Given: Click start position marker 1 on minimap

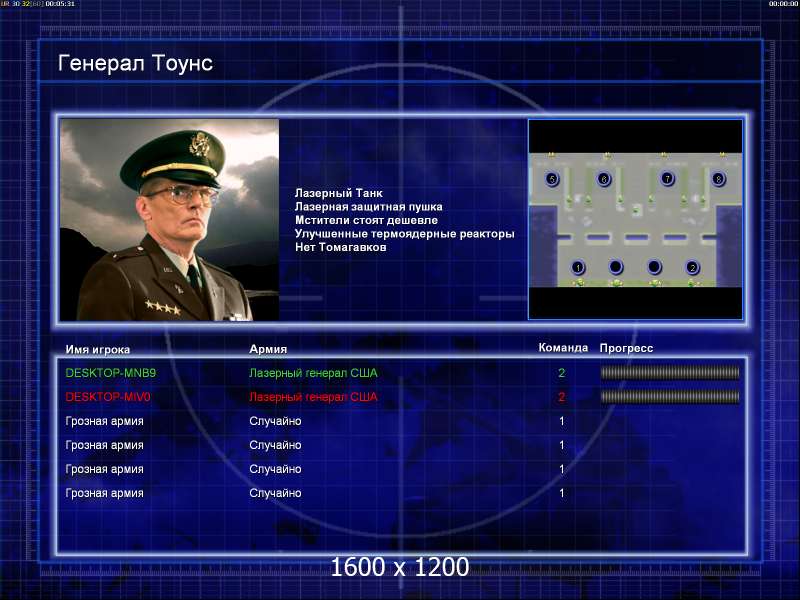Looking at the screenshot, I should (578, 267).
